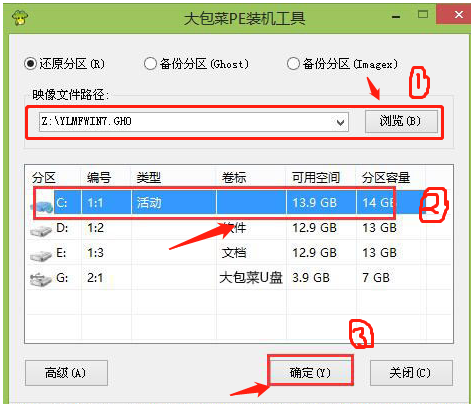Image resolution: width=471 pixels, height=404 pixels.
Task: Click the 13.9 GB free space cell
Action: pyautogui.click(x=315, y=203)
